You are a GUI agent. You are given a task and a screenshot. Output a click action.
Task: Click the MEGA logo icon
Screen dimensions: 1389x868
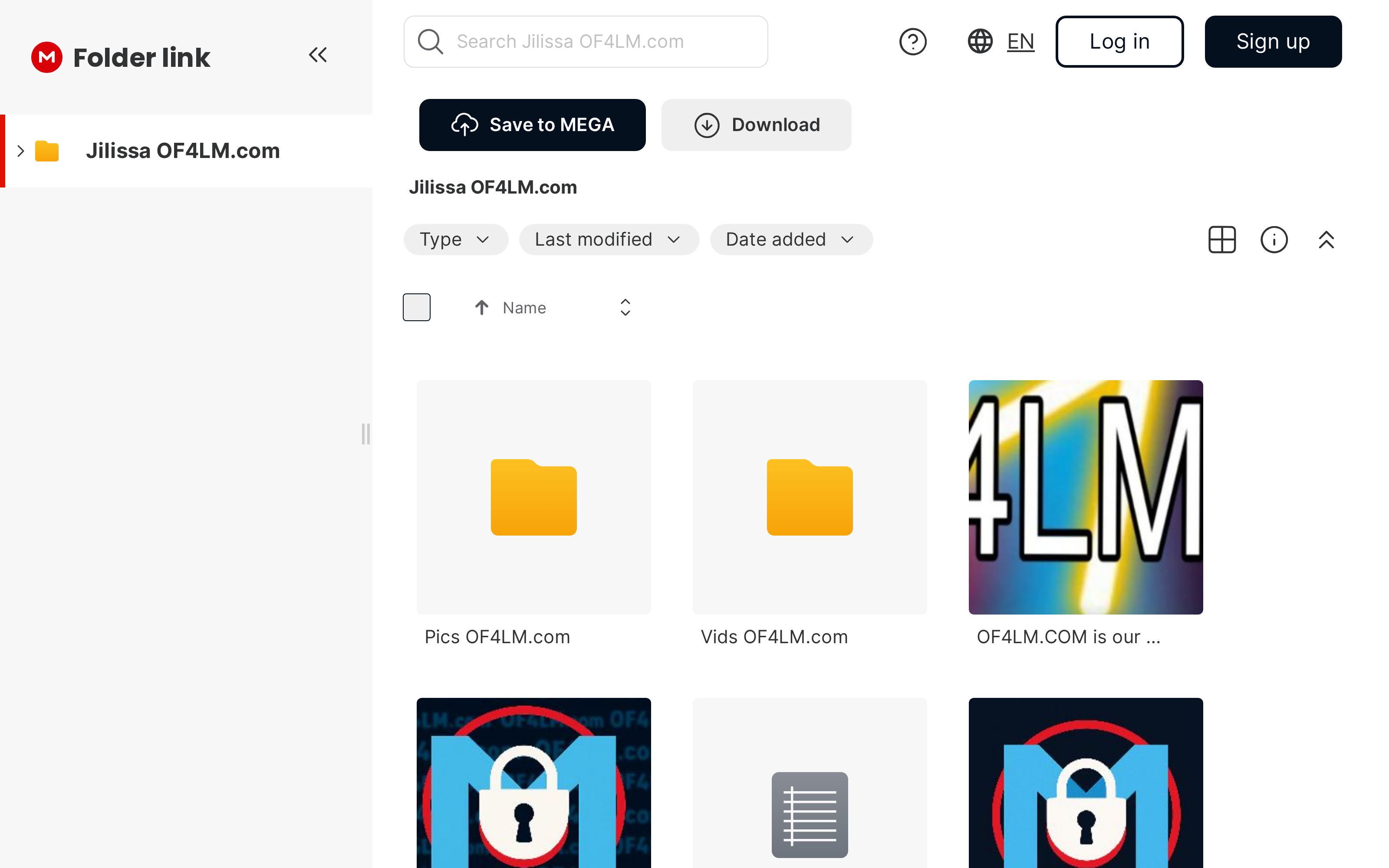click(46, 57)
